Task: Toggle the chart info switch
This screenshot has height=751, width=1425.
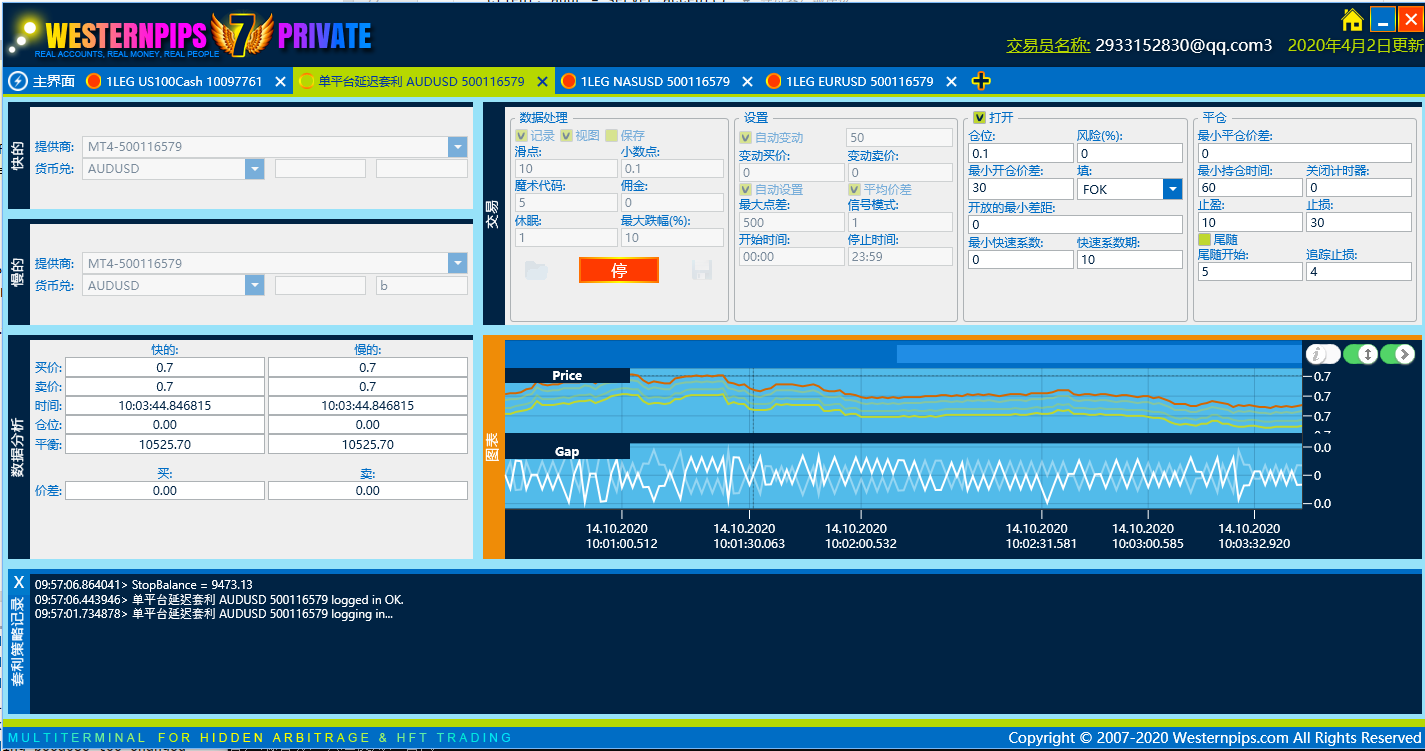Action: coord(1322,354)
